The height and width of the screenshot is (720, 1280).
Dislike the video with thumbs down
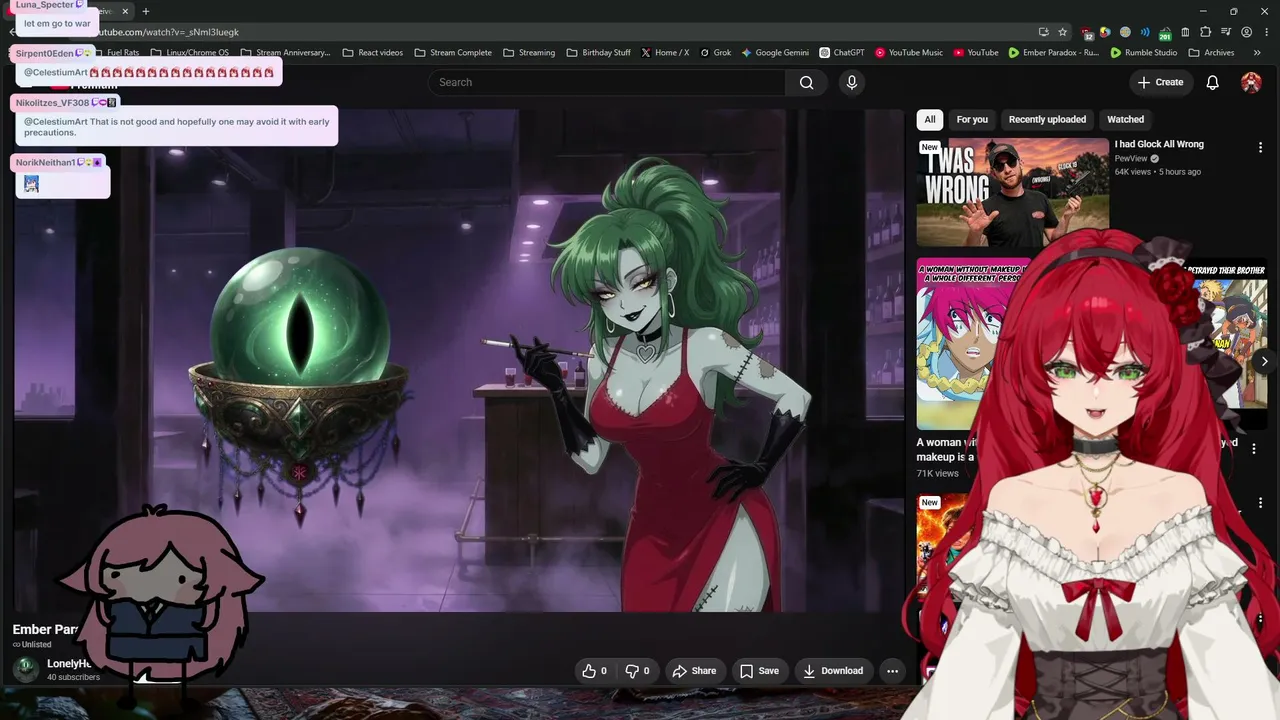[x=637, y=671]
